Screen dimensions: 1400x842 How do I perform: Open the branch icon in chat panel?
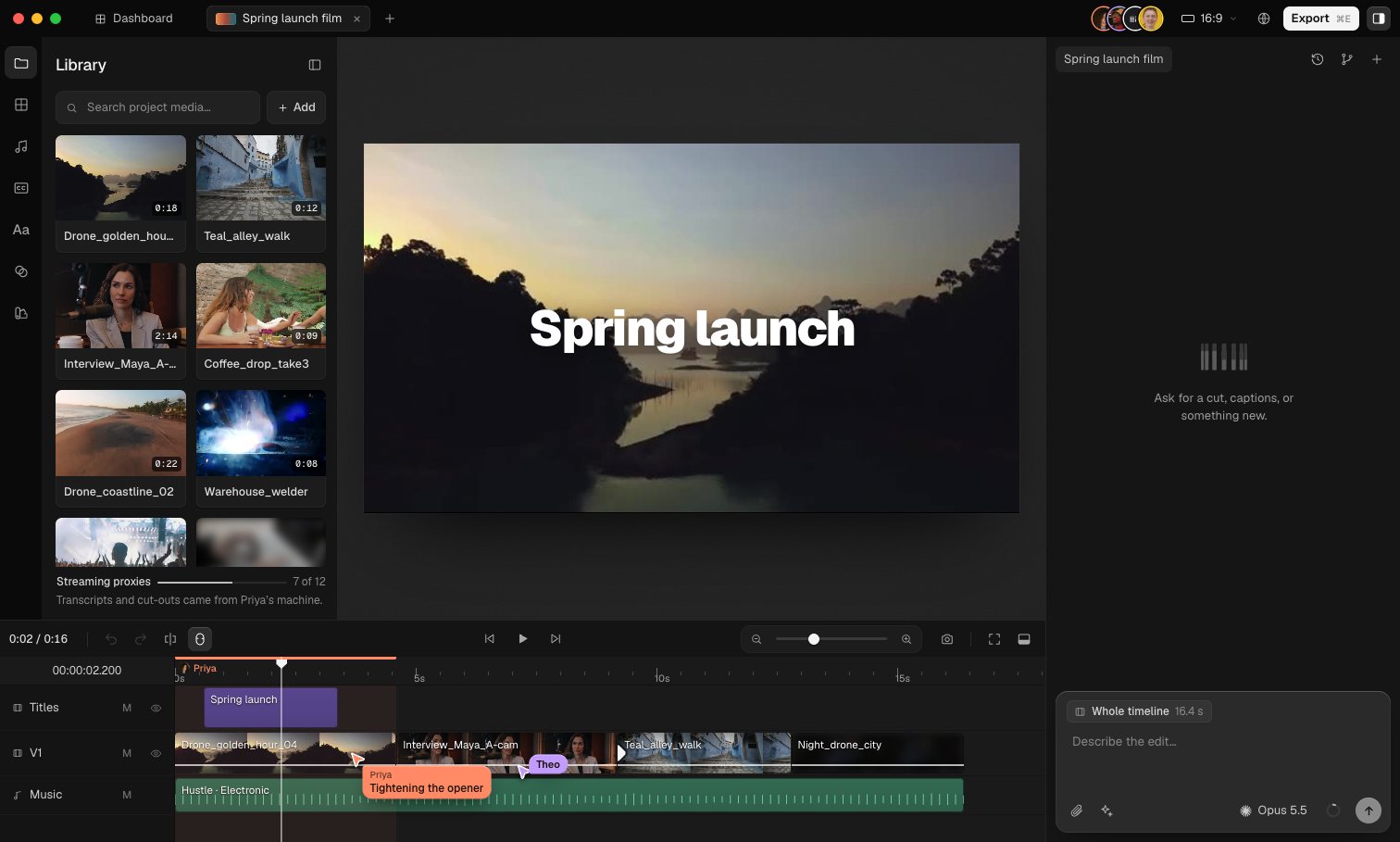pyautogui.click(x=1347, y=59)
